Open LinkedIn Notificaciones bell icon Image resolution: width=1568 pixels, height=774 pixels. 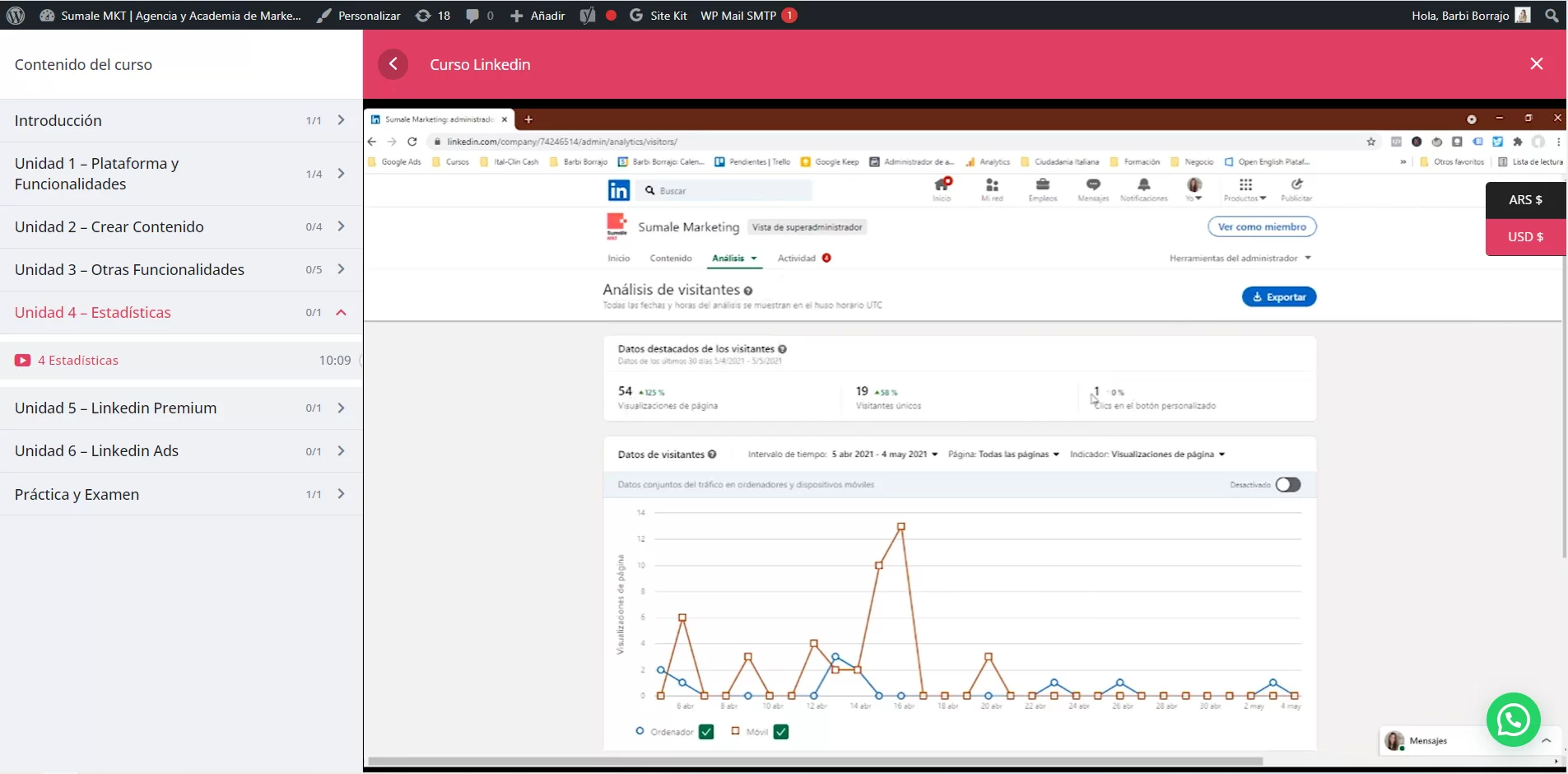click(1144, 189)
